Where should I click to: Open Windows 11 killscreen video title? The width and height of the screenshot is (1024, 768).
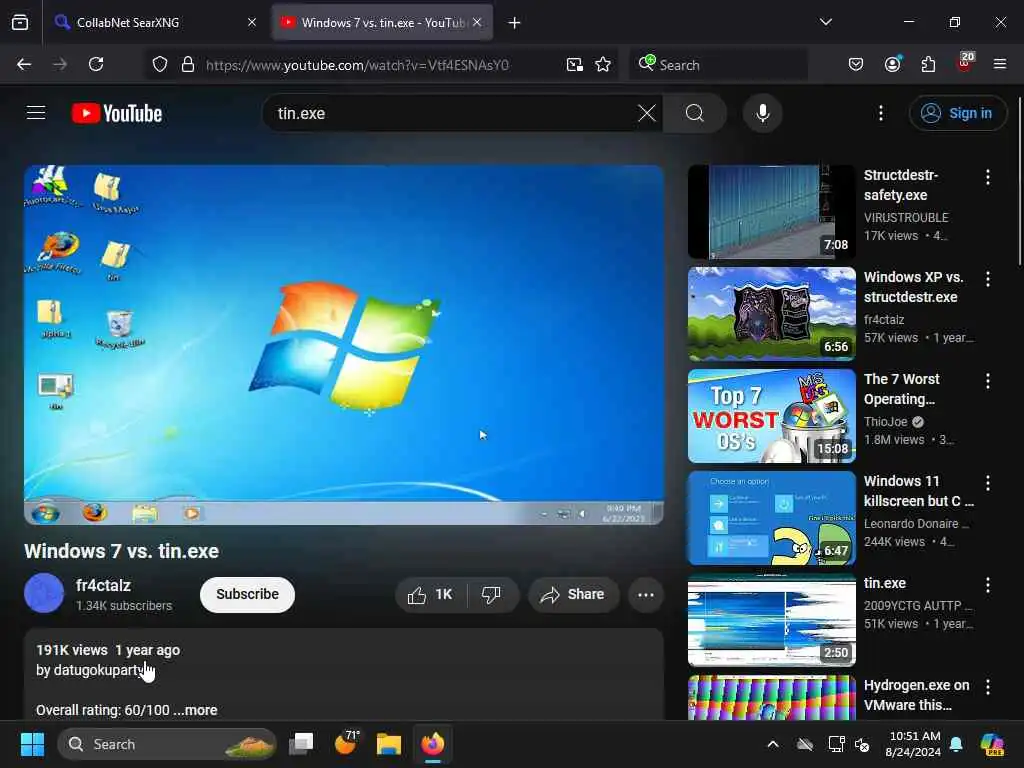[x=918, y=490]
